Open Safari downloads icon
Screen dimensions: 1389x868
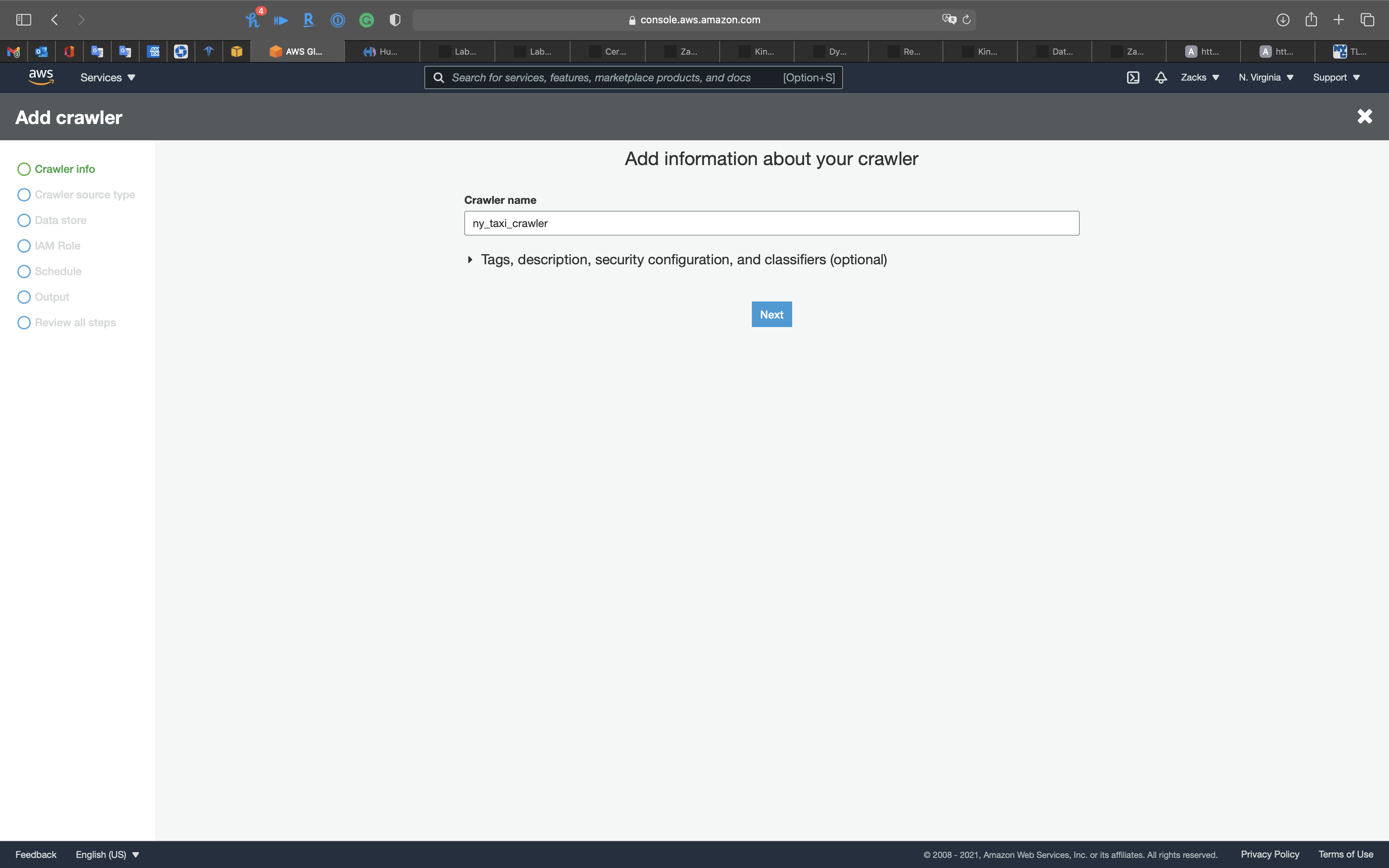point(1282,19)
